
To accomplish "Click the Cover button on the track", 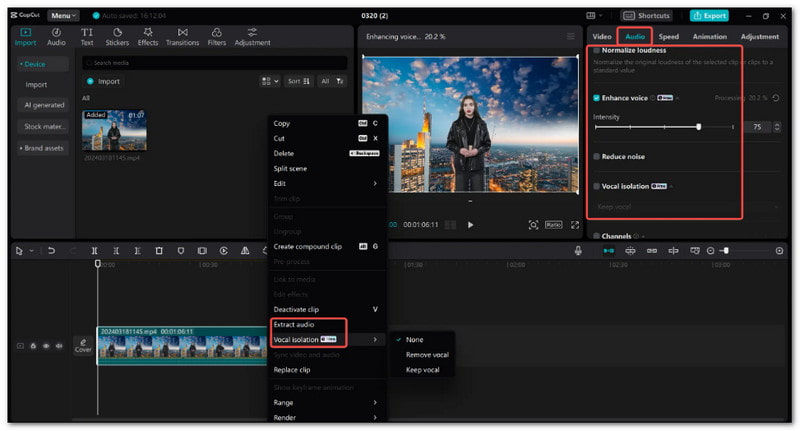I will point(83,346).
